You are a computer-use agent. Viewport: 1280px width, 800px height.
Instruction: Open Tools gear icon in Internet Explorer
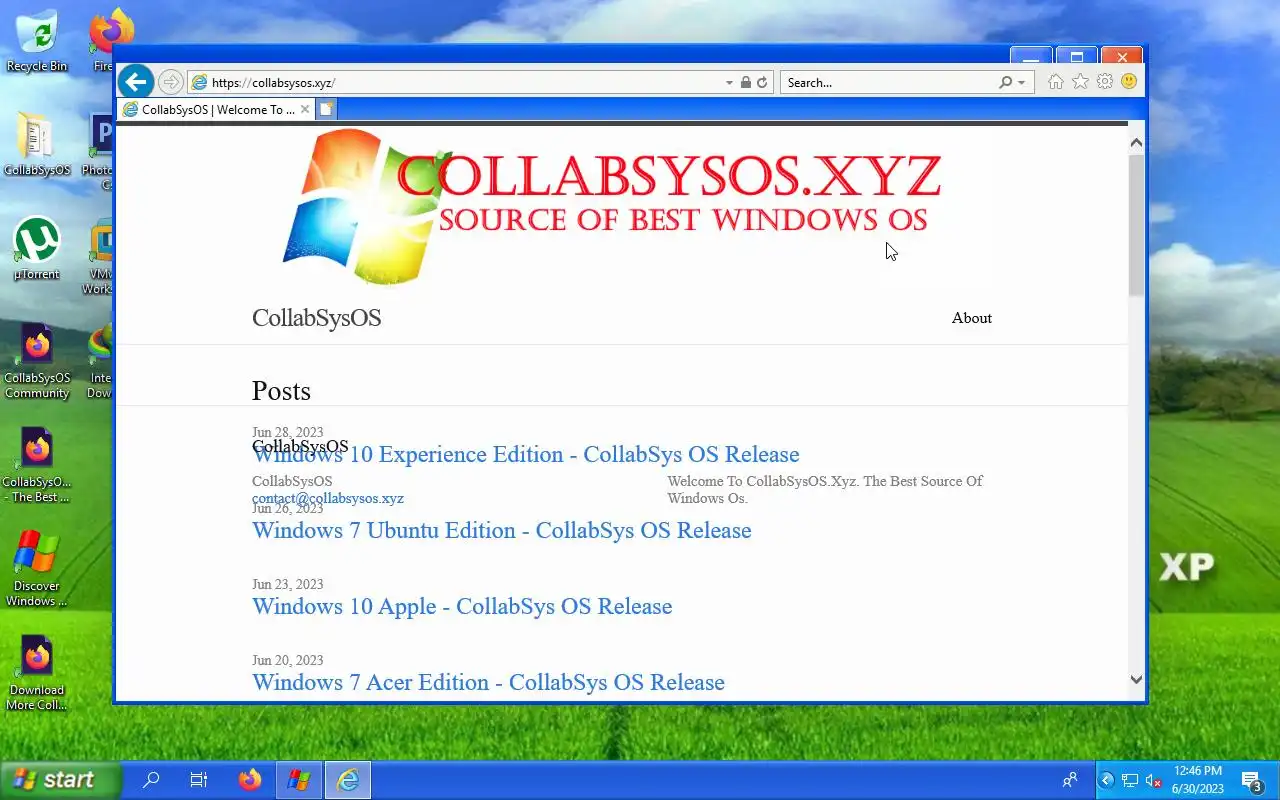1105,82
